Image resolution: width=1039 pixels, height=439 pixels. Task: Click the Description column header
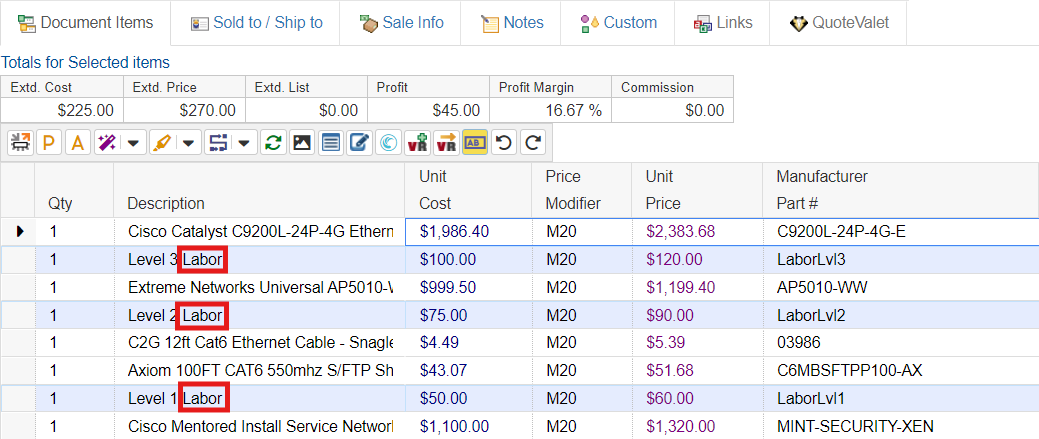pyautogui.click(x=166, y=203)
